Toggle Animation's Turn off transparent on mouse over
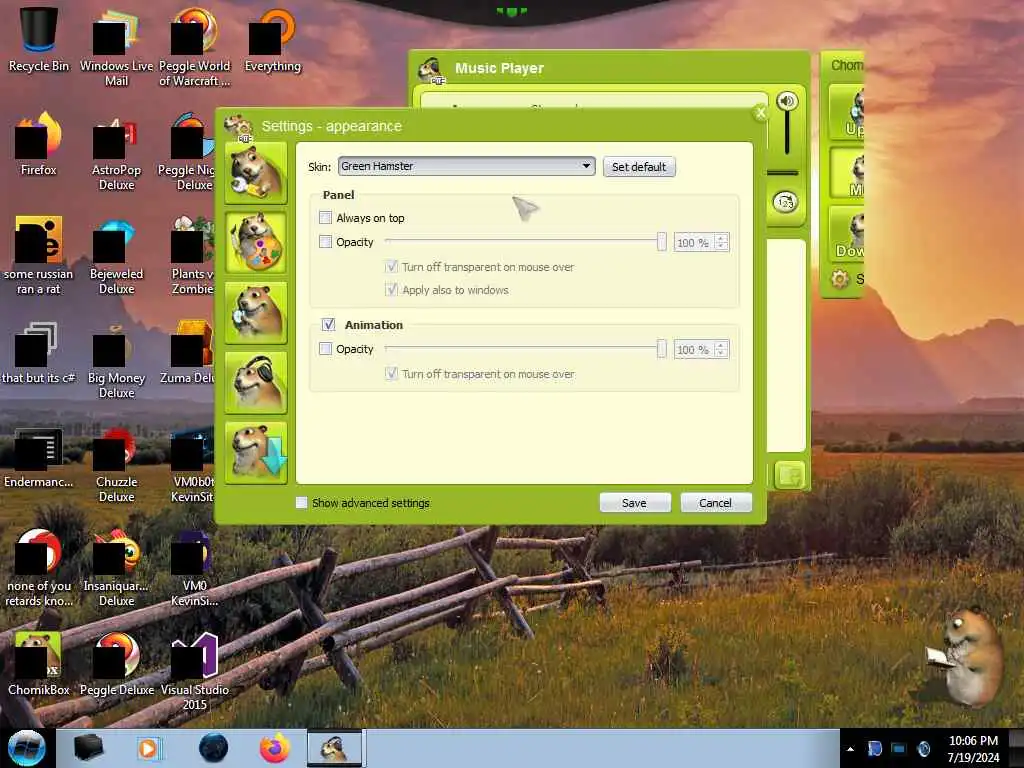Image resolution: width=1024 pixels, height=768 pixels. pos(391,374)
